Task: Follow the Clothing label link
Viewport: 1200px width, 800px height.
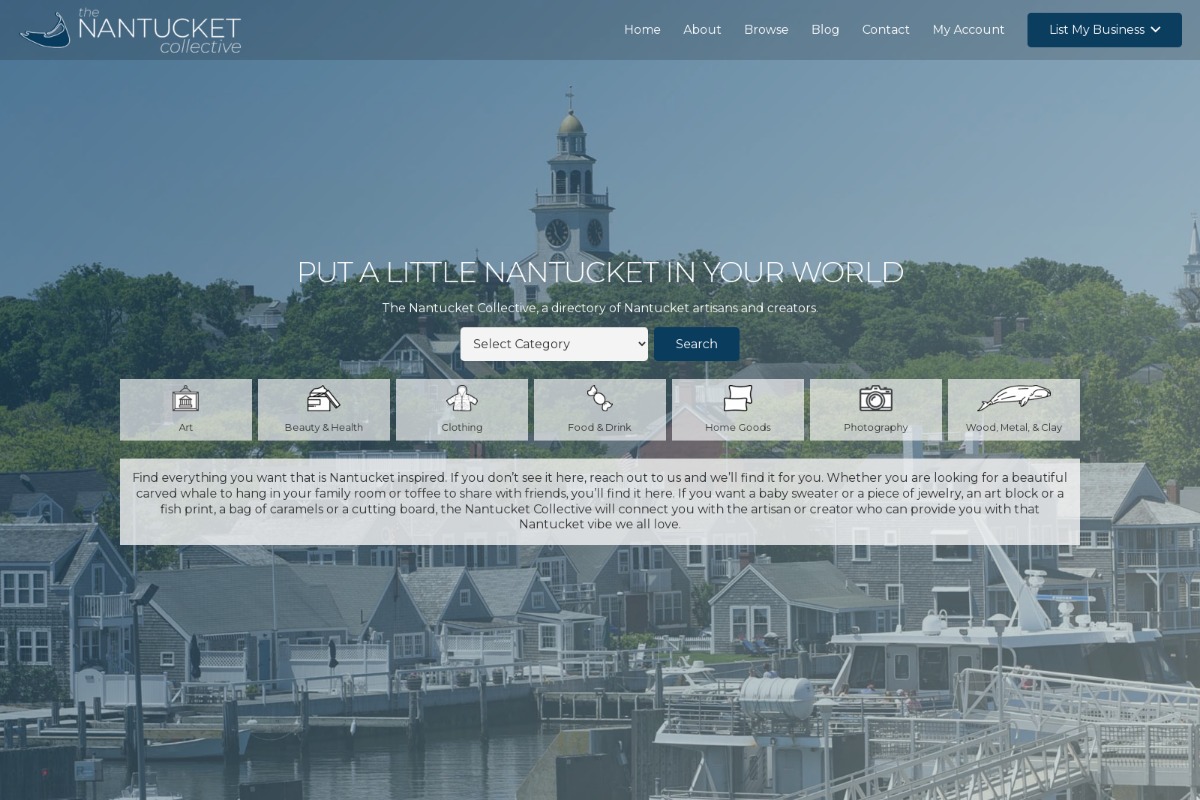Action: pyautogui.click(x=462, y=427)
